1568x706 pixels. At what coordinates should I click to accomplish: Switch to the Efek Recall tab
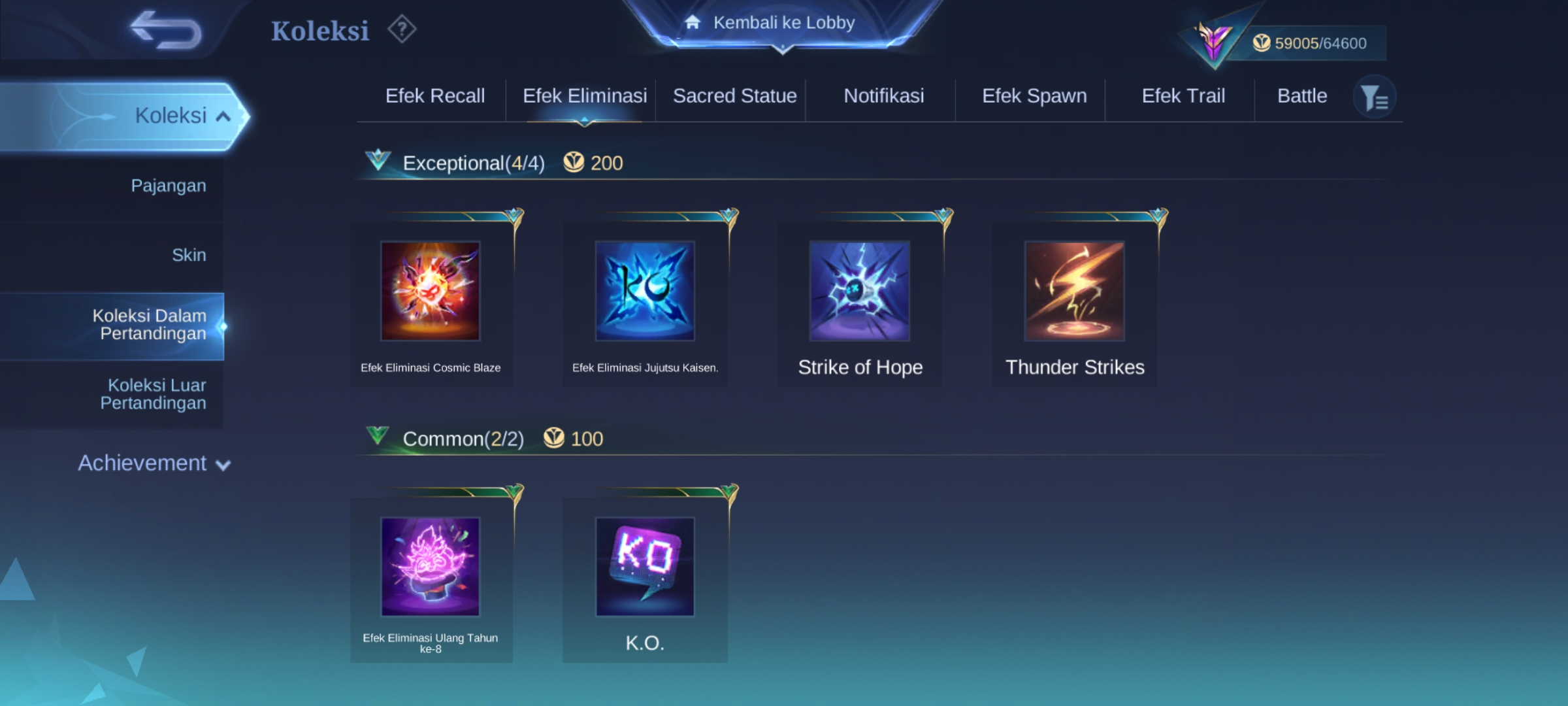435,96
